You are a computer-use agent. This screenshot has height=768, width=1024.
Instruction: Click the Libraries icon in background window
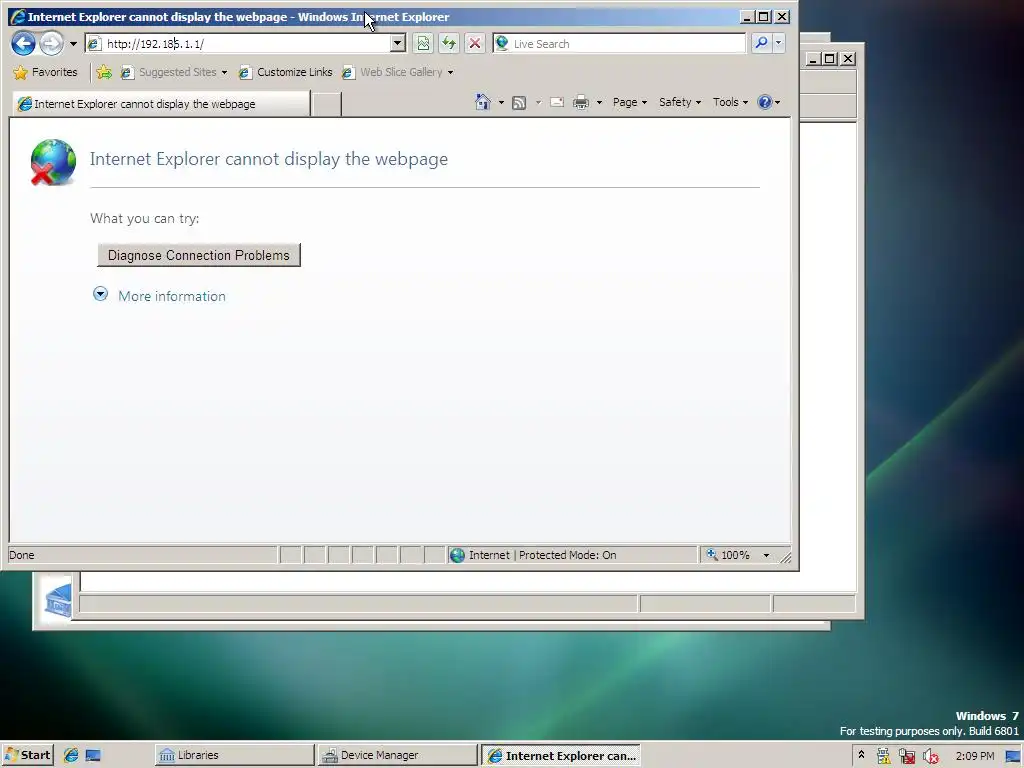click(x=57, y=601)
